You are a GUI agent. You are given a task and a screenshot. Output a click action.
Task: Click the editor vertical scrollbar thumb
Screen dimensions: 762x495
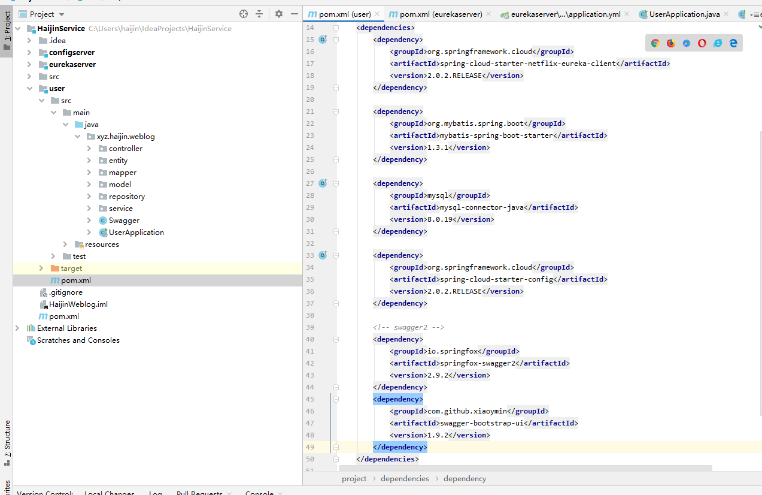(x=760, y=272)
